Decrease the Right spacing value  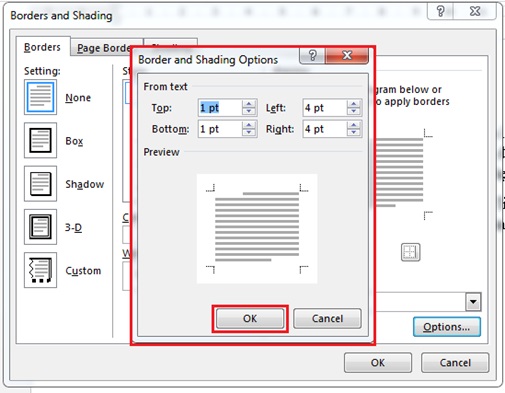click(354, 133)
